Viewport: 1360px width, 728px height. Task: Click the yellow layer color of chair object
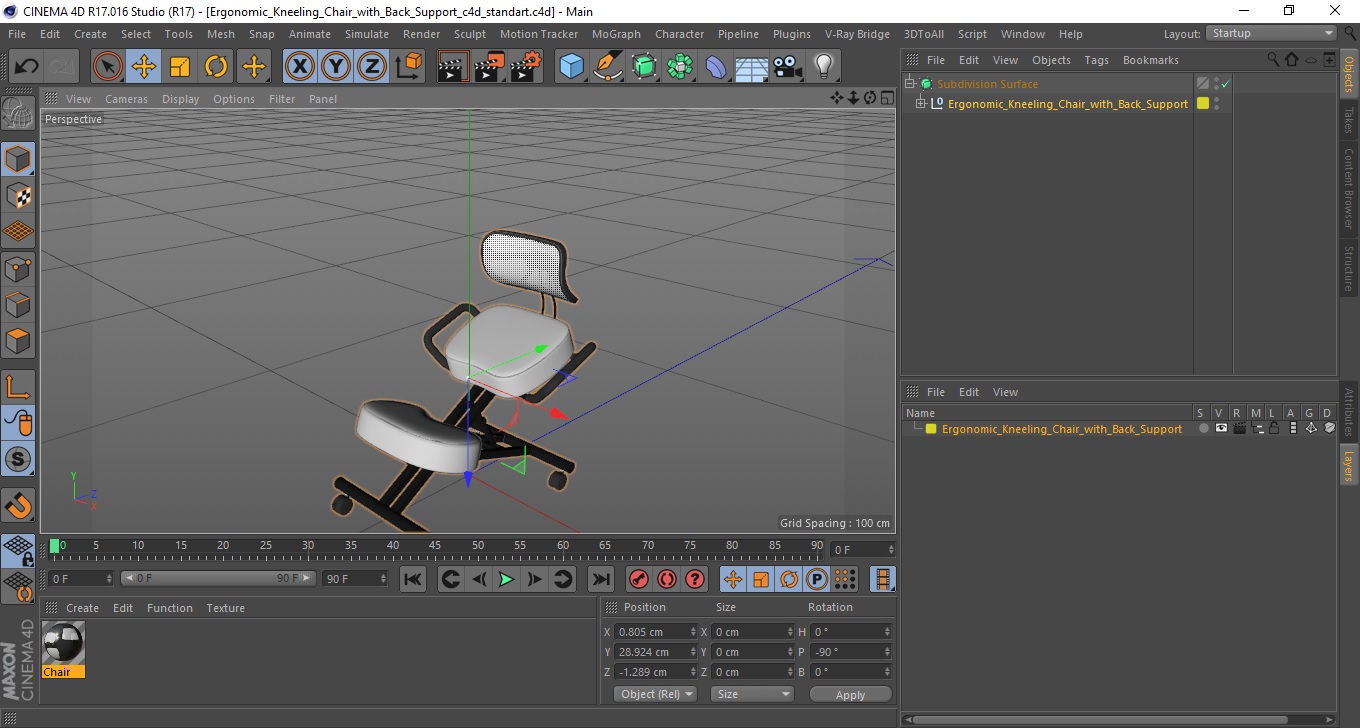coord(1203,103)
